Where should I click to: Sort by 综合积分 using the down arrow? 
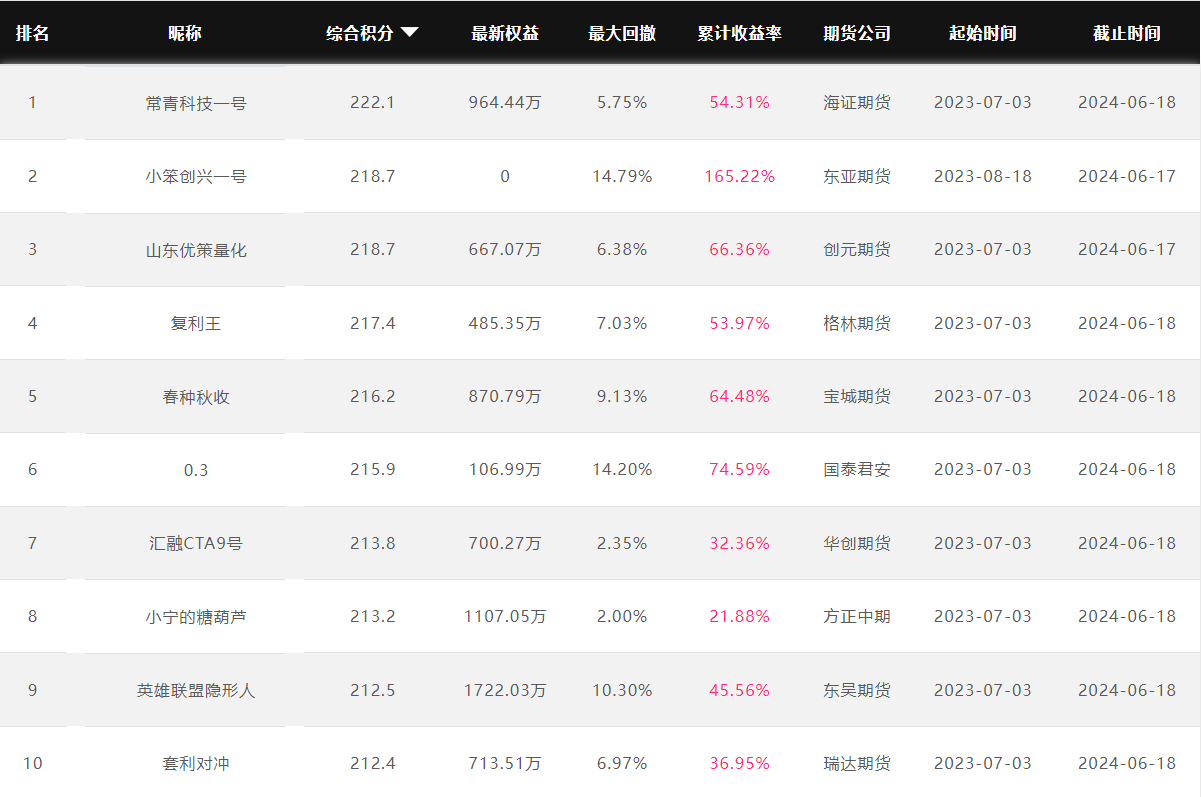409,33
